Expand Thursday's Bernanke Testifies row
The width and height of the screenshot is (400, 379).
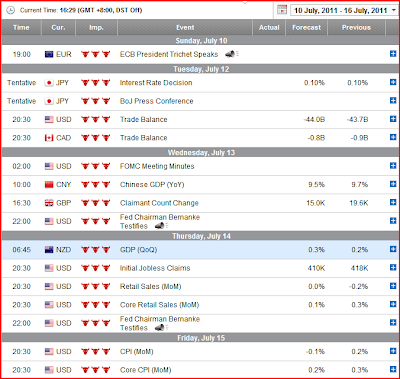[393, 322]
